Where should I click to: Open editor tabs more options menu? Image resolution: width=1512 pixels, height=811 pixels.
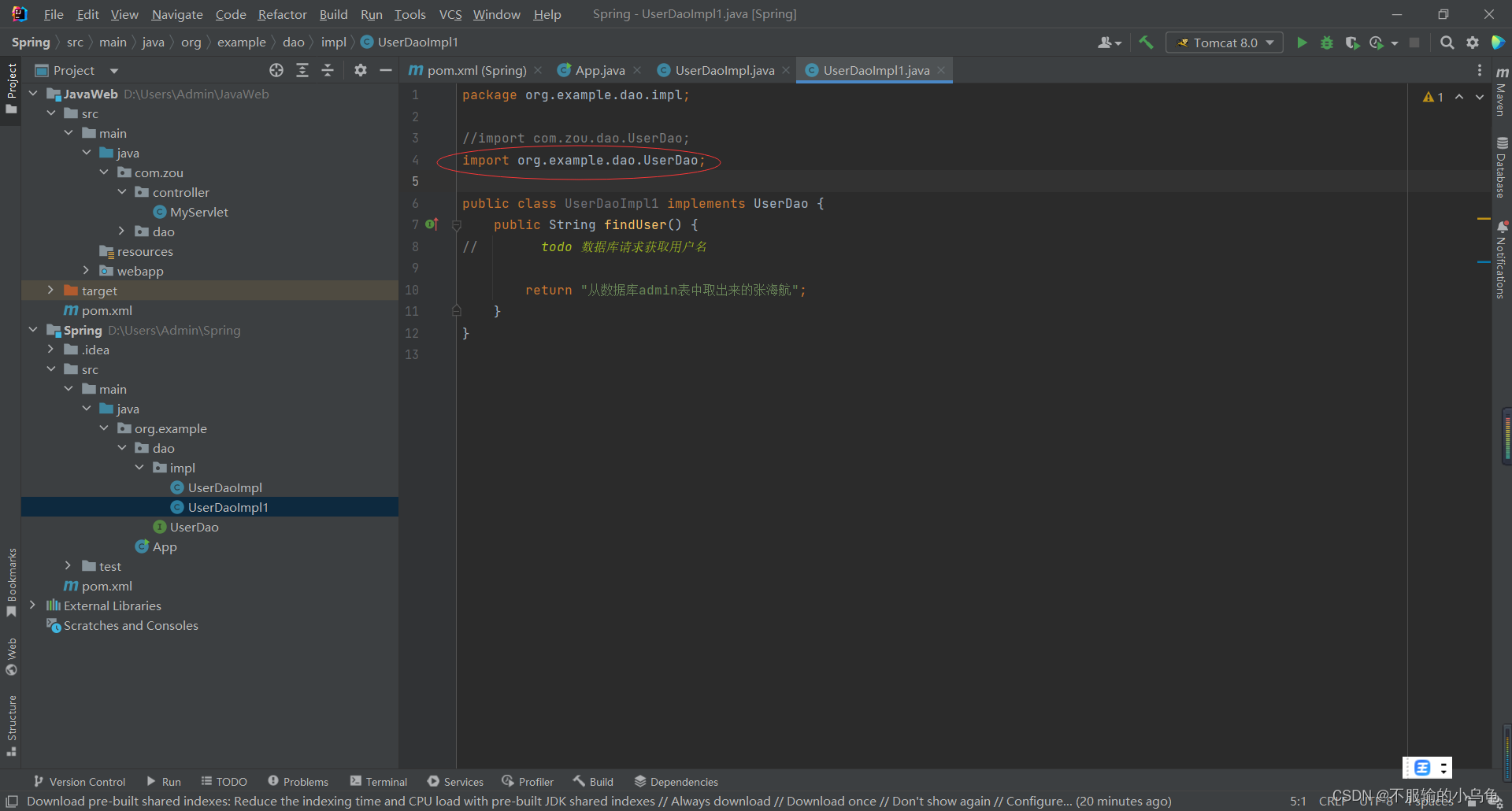(1480, 70)
